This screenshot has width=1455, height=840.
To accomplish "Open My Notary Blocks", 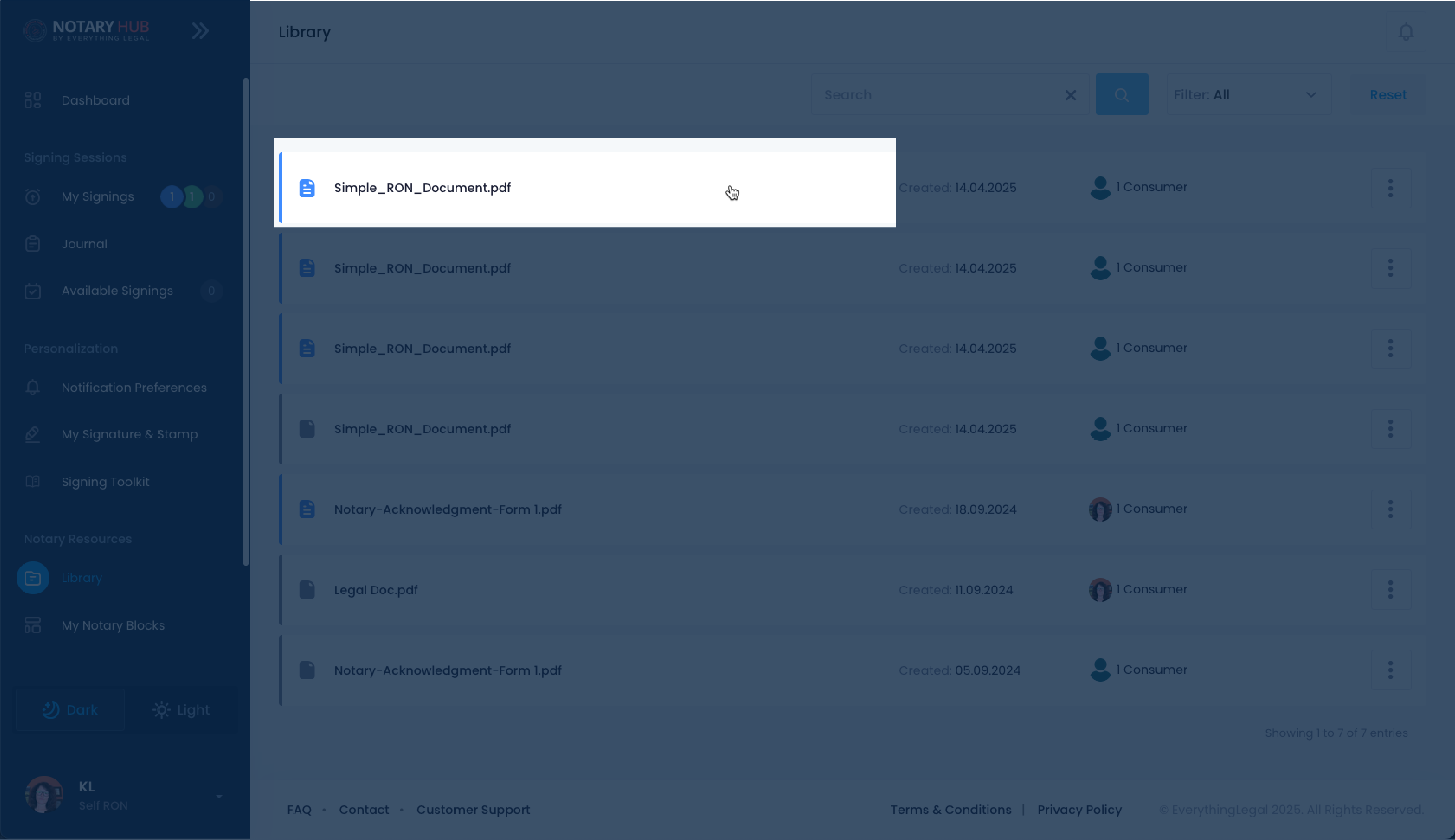I will tap(113, 625).
